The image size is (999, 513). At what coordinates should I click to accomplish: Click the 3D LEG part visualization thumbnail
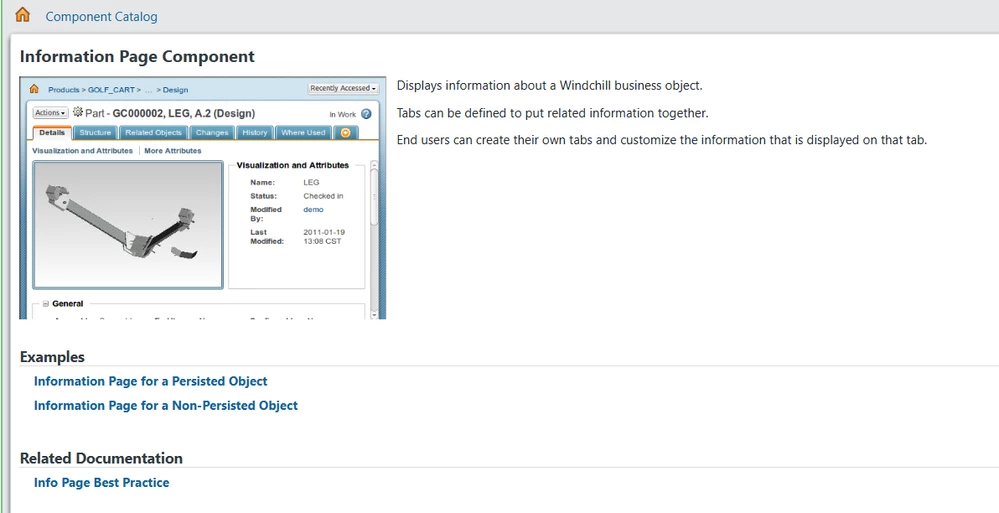coord(128,224)
